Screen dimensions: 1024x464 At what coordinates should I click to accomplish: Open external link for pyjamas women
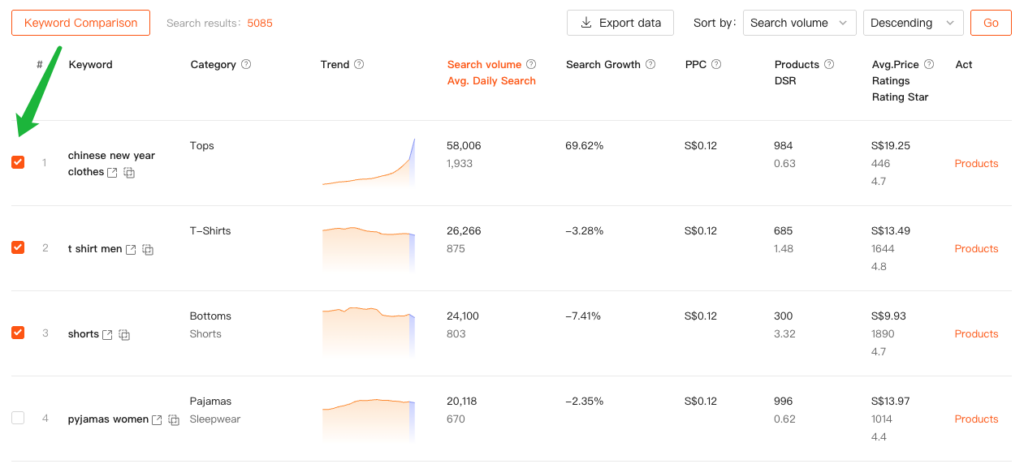[x=157, y=420]
